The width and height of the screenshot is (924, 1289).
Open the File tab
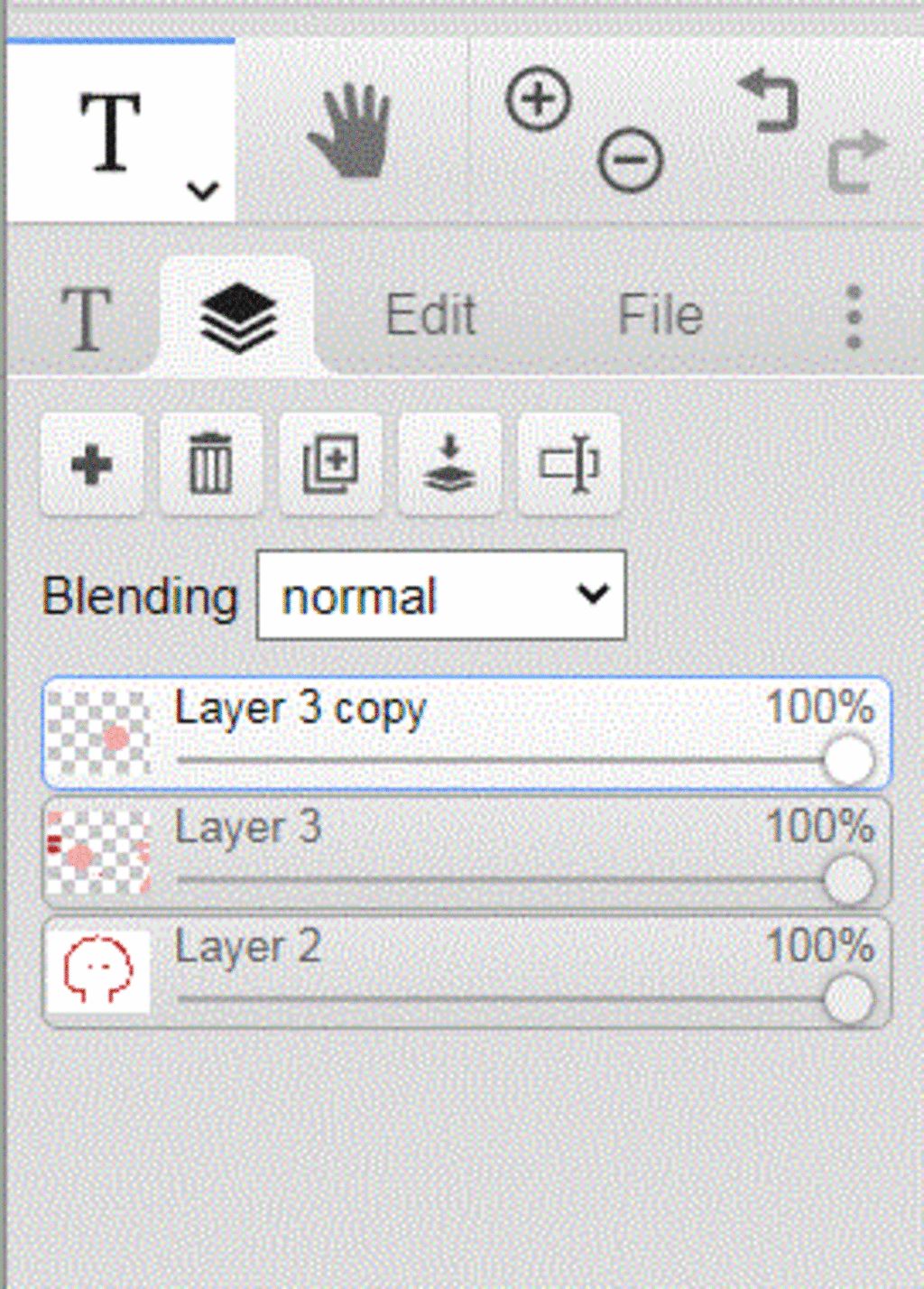(661, 316)
